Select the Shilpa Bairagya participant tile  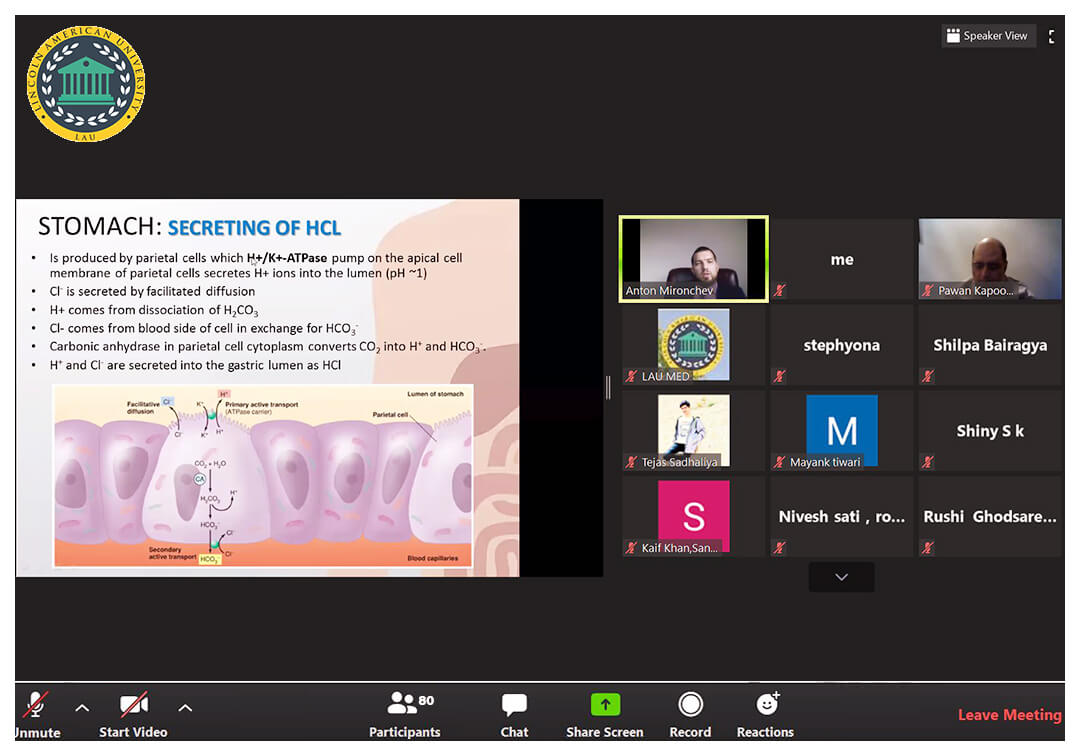(x=990, y=345)
